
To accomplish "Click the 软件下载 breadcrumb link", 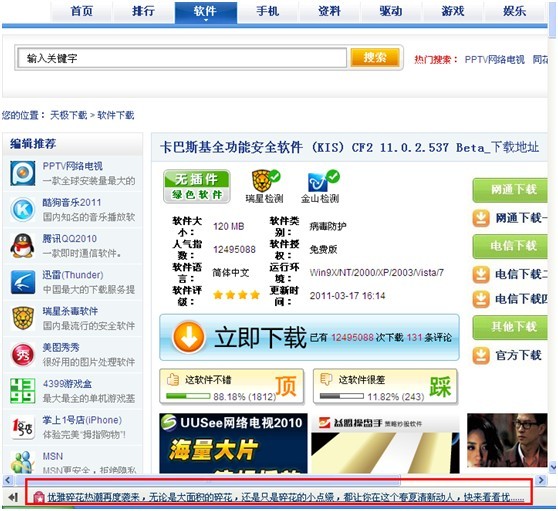I will tap(116, 115).
